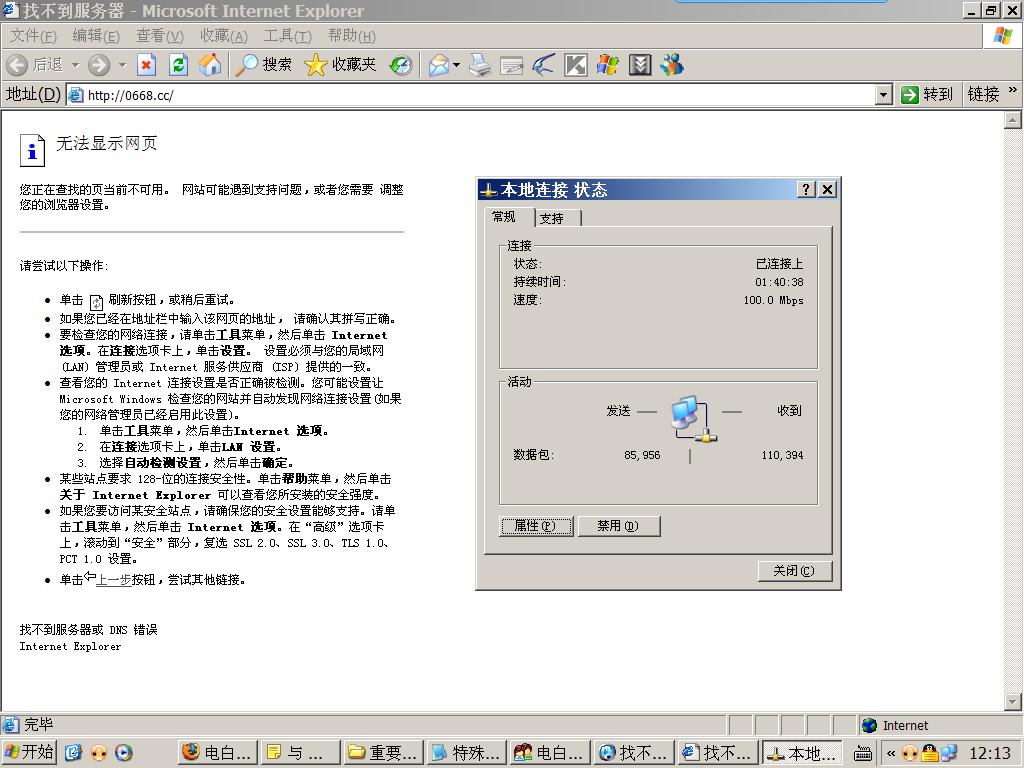Click the Stop loading icon in toolbar
1024x768 pixels.
147,65
